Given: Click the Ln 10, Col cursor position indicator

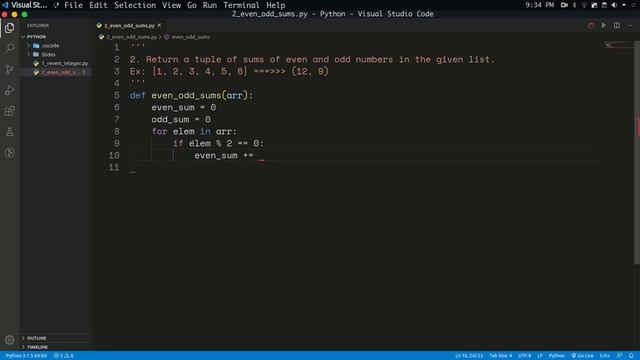Looking at the screenshot, I should tap(469, 356).
